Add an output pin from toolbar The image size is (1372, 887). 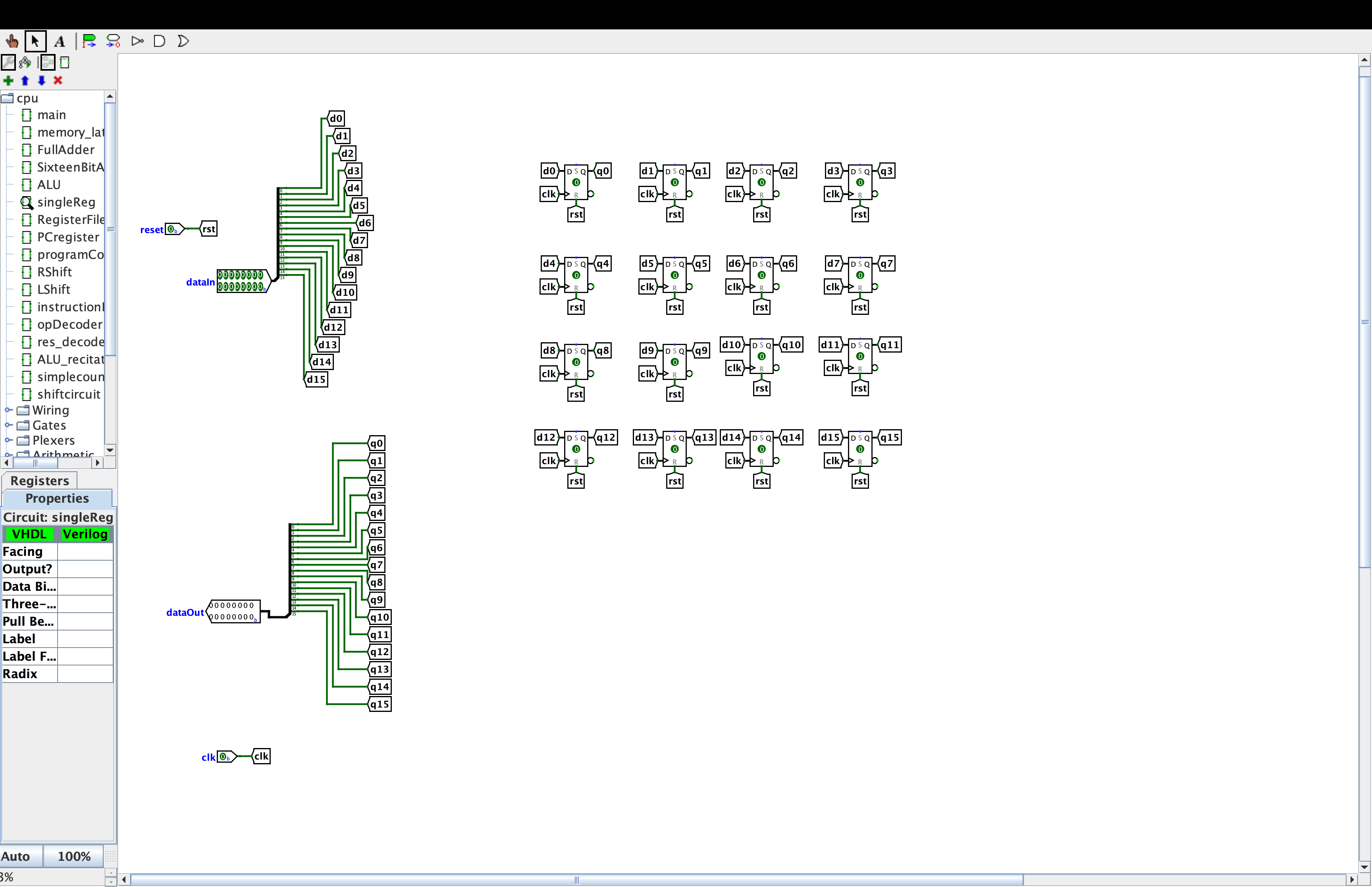113,41
